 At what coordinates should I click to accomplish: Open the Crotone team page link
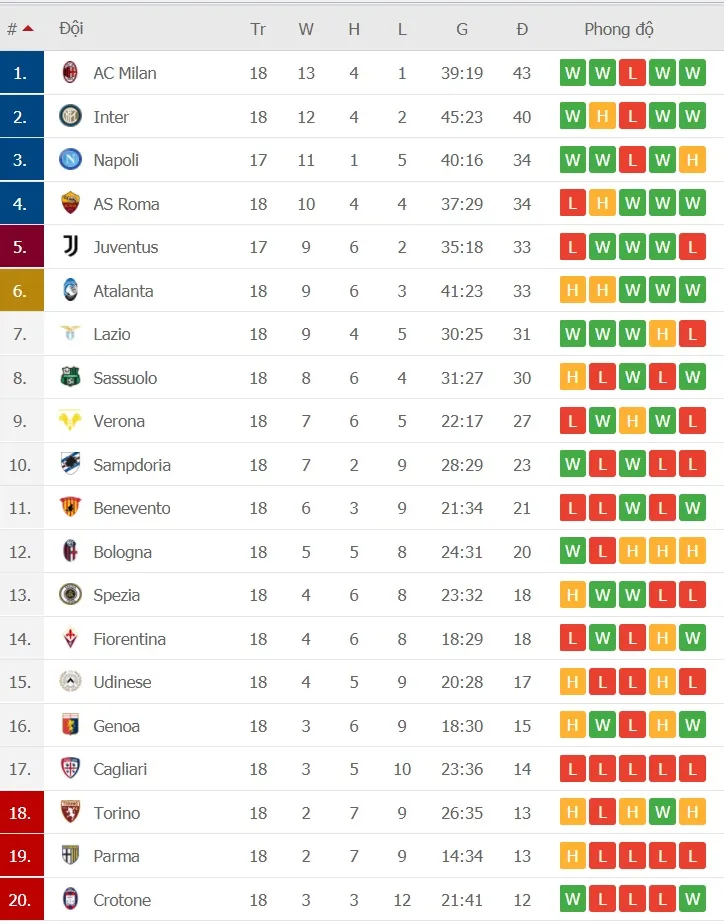tap(121, 900)
